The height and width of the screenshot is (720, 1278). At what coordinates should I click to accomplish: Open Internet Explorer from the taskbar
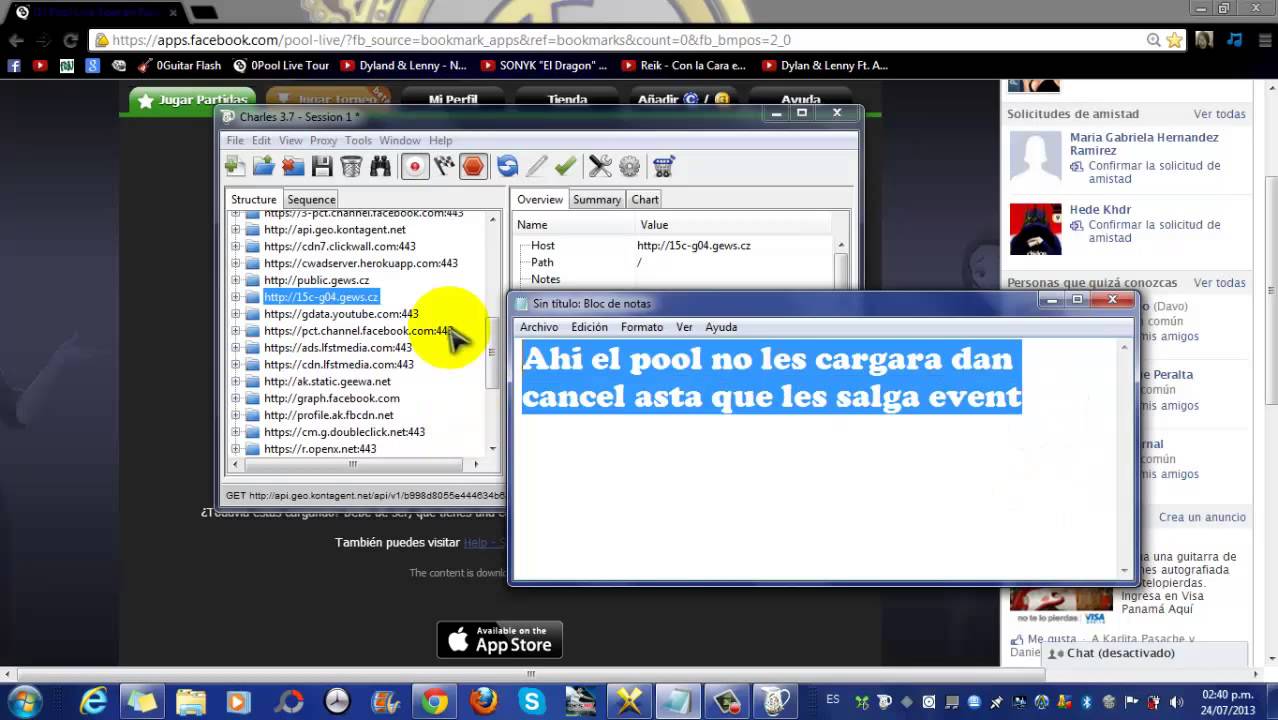coord(93,701)
